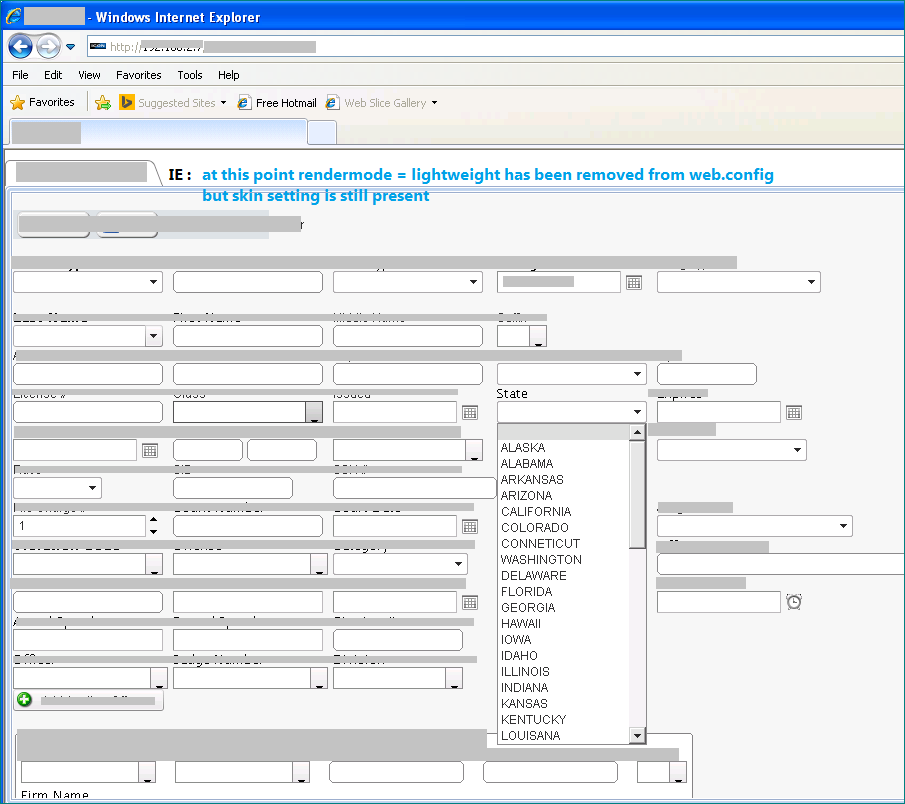Open the Favorites menu

[139, 75]
